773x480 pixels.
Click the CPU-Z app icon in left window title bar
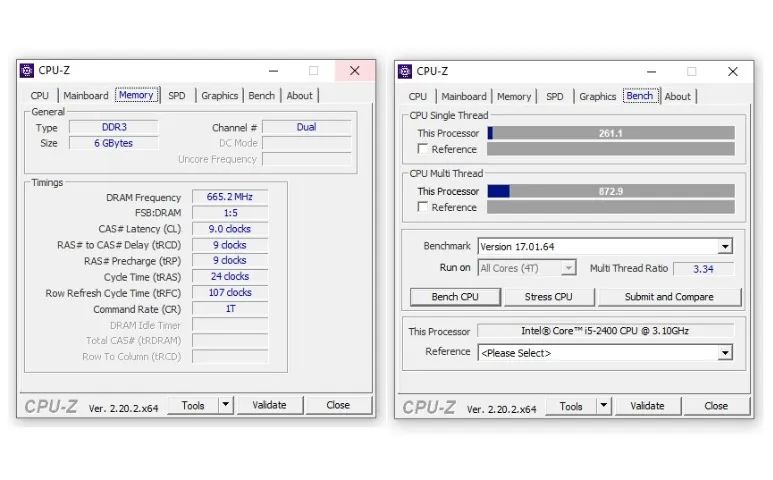pos(27,70)
